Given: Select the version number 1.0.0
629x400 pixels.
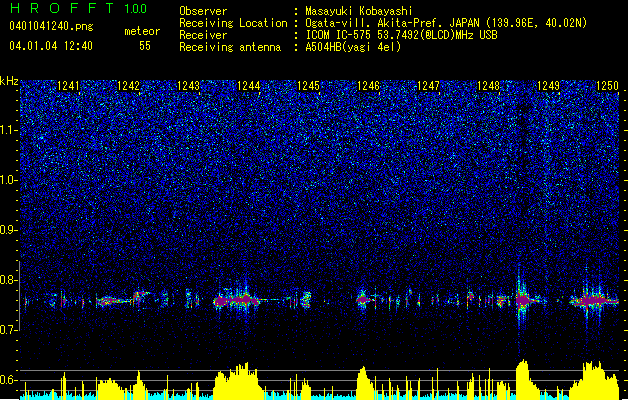Looking at the screenshot, I should [136, 9].
